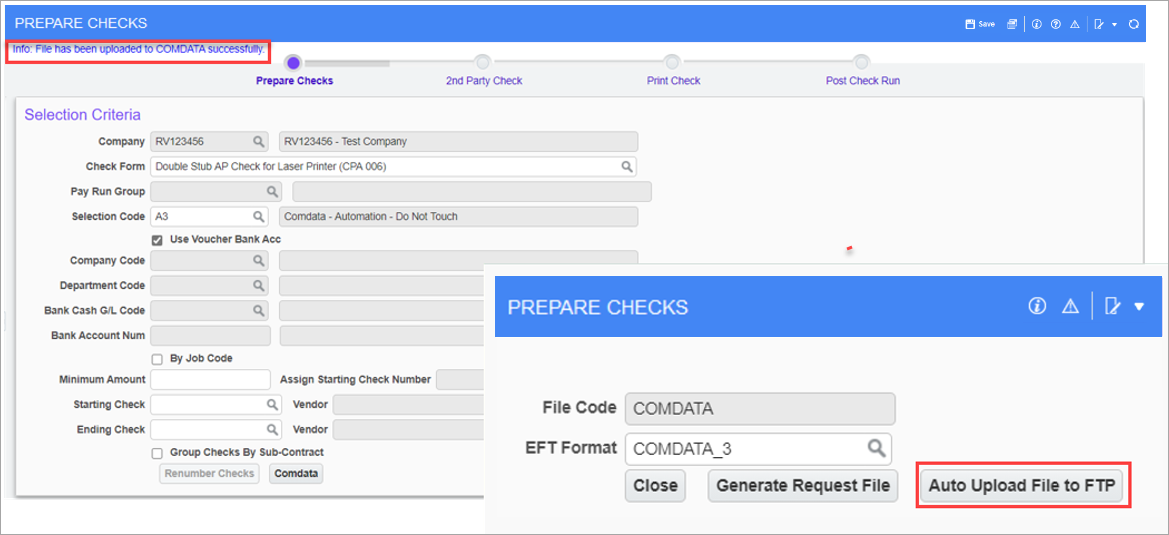Enable the Group Checks By Sub-Contract checkbox

click(157, 453)
